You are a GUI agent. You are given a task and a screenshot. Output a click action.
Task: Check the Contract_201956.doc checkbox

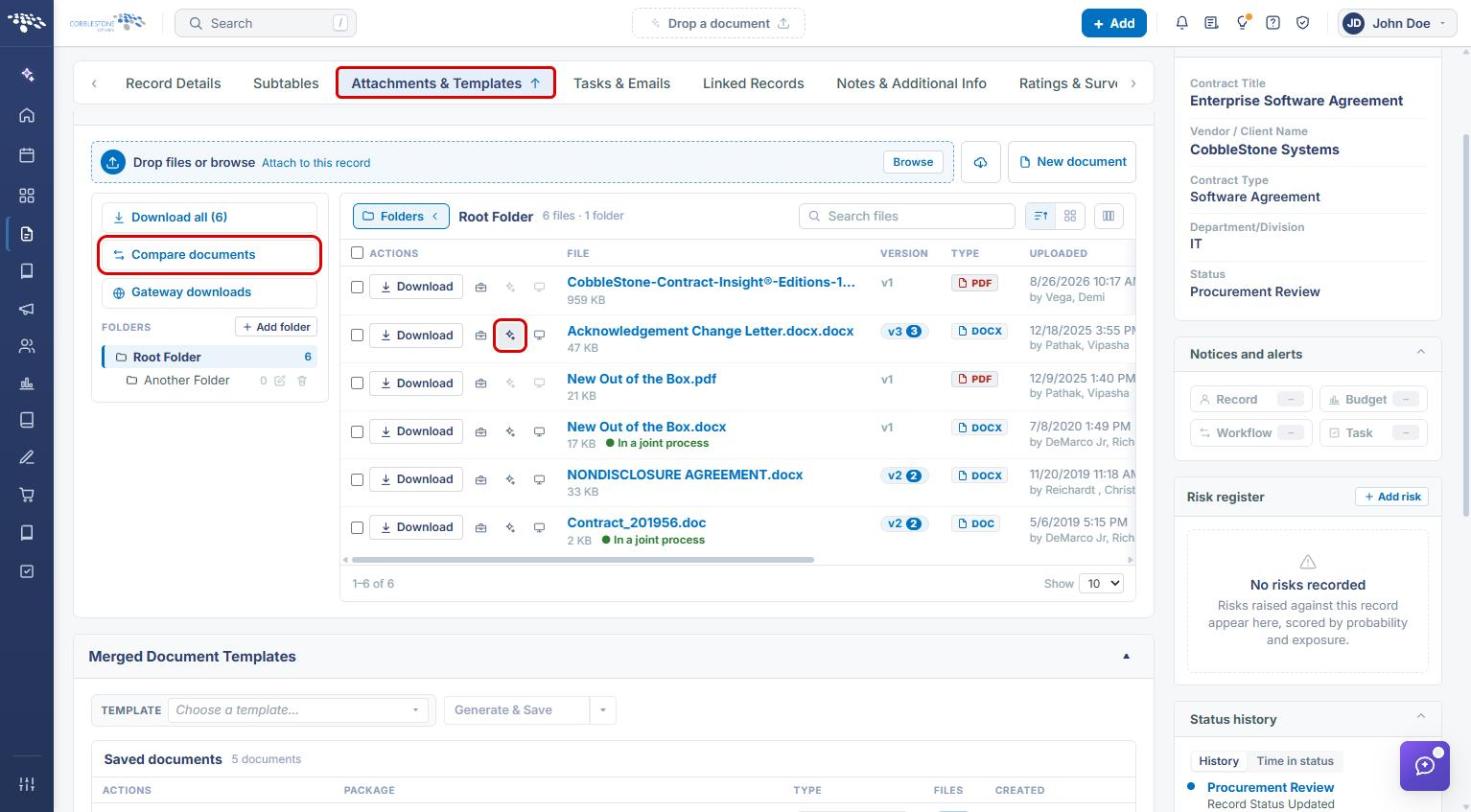coord(357,528)
